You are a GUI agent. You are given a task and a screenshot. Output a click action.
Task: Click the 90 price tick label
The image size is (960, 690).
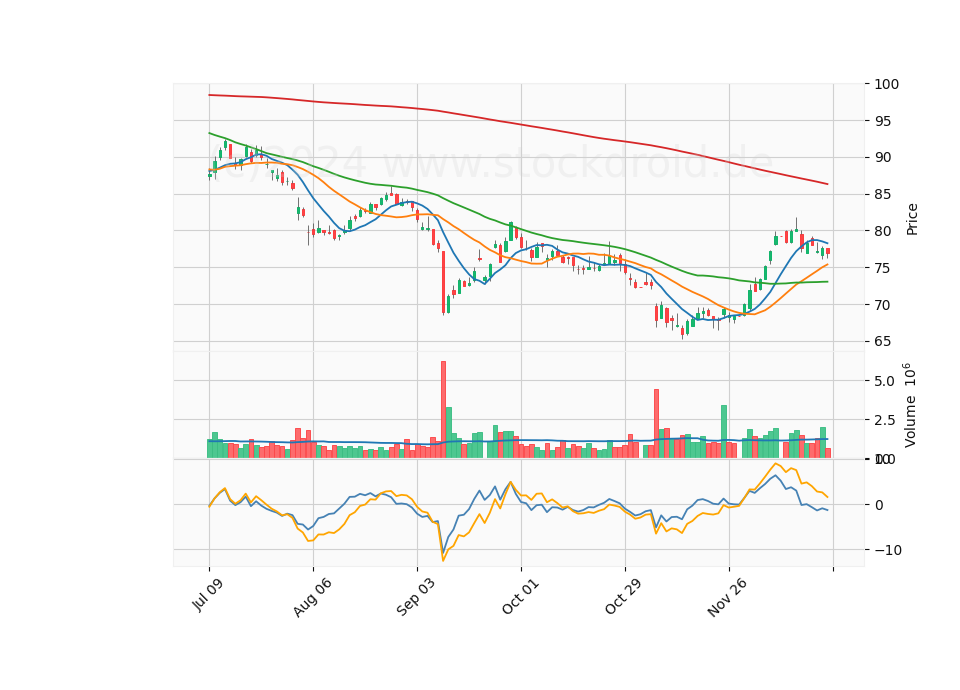point(883,157)
